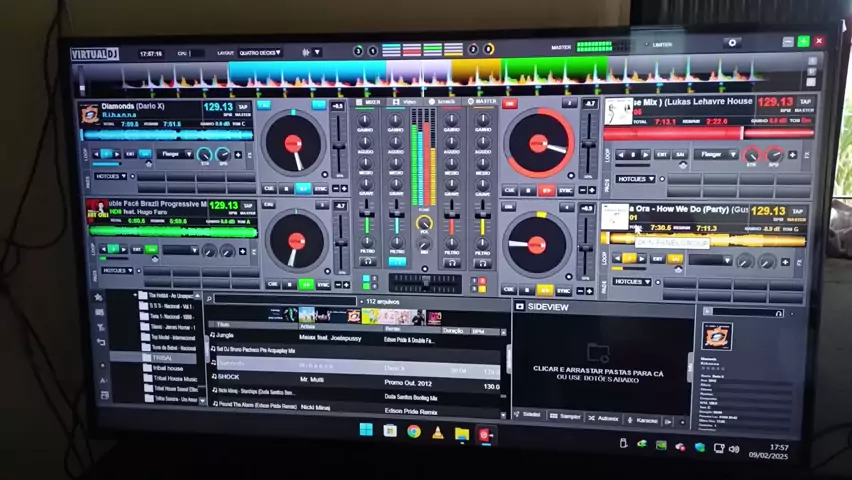The image size is (852, 480).
Task: Click deck 1 Rihanna album art
Action: click(x=90, y=114)
